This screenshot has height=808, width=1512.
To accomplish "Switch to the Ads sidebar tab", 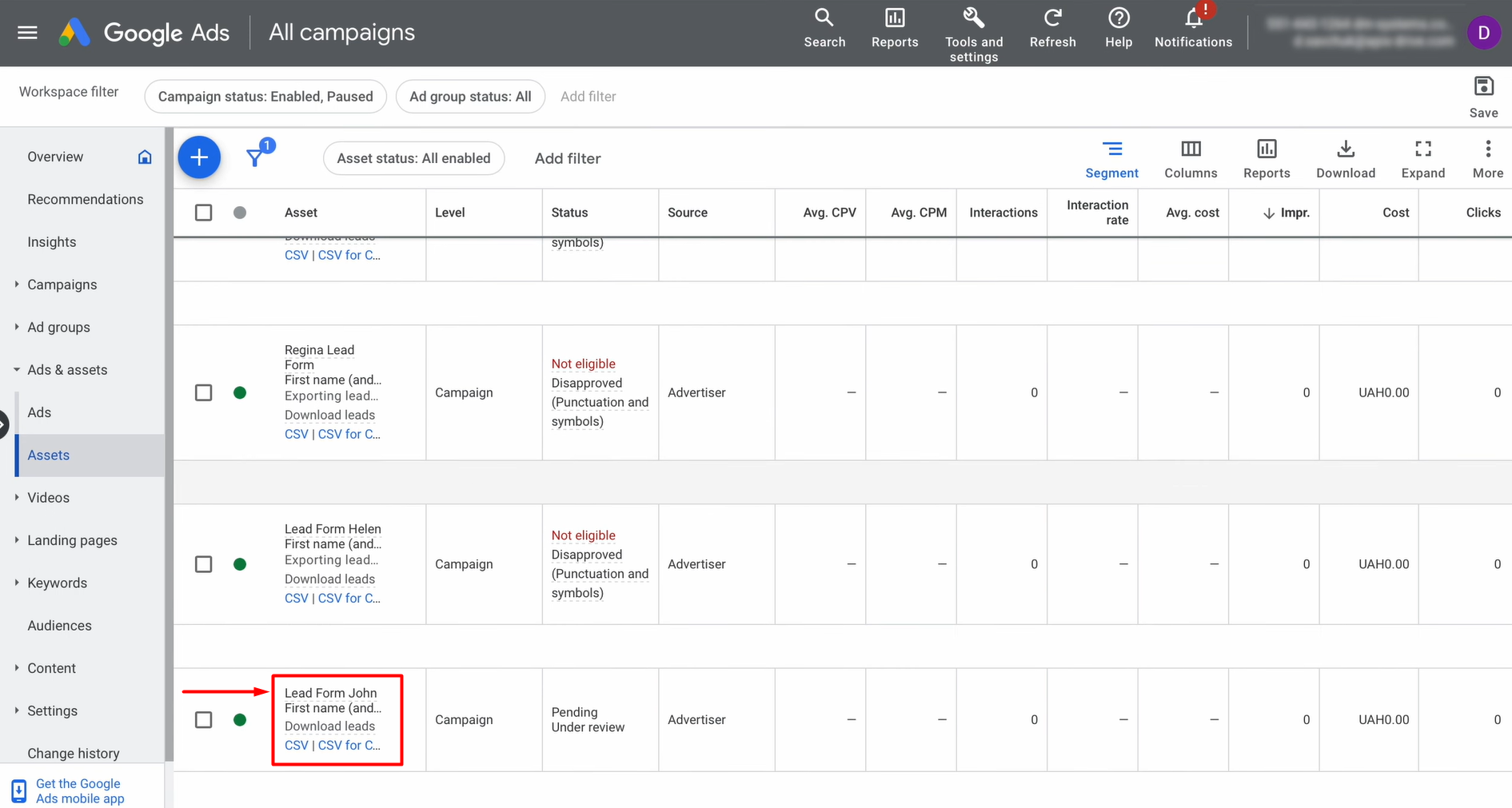I will (39, 412).
